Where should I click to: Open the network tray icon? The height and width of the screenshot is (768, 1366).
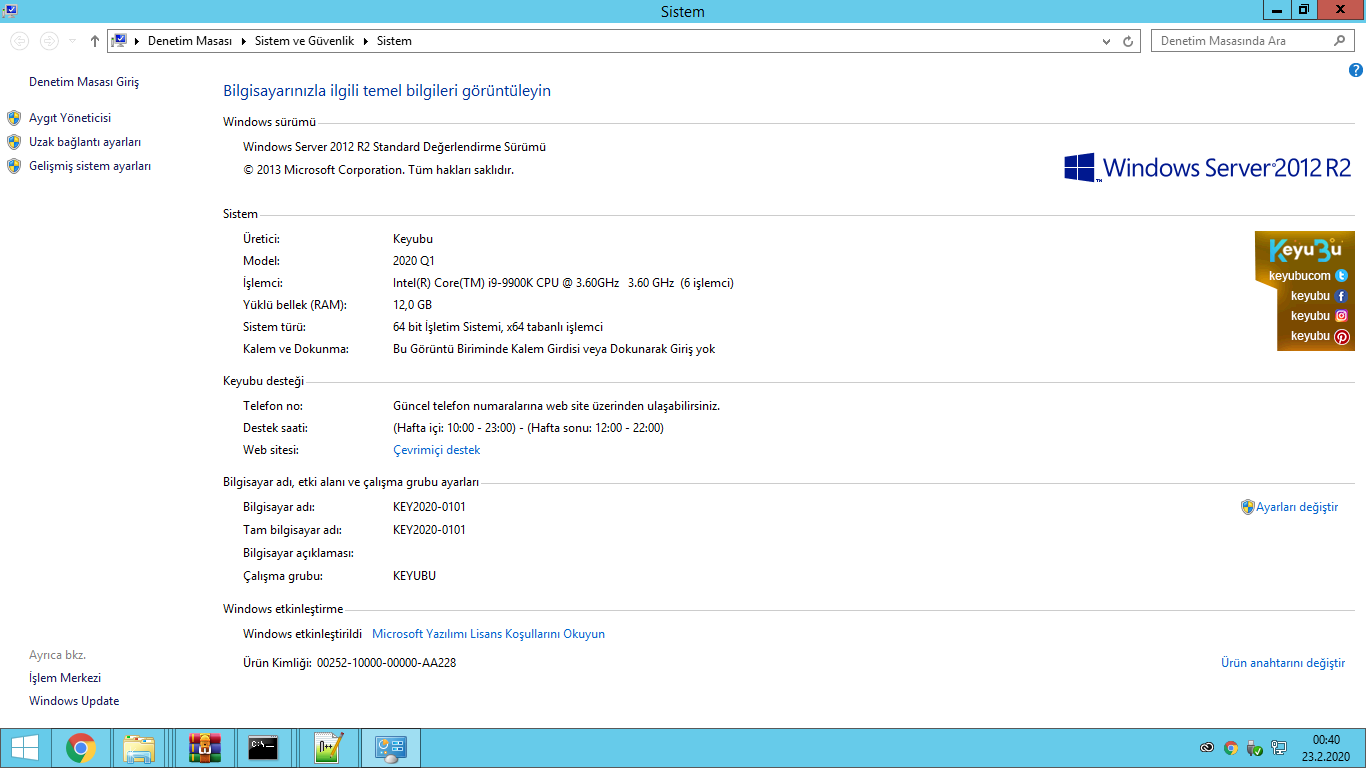point(1278,747)
